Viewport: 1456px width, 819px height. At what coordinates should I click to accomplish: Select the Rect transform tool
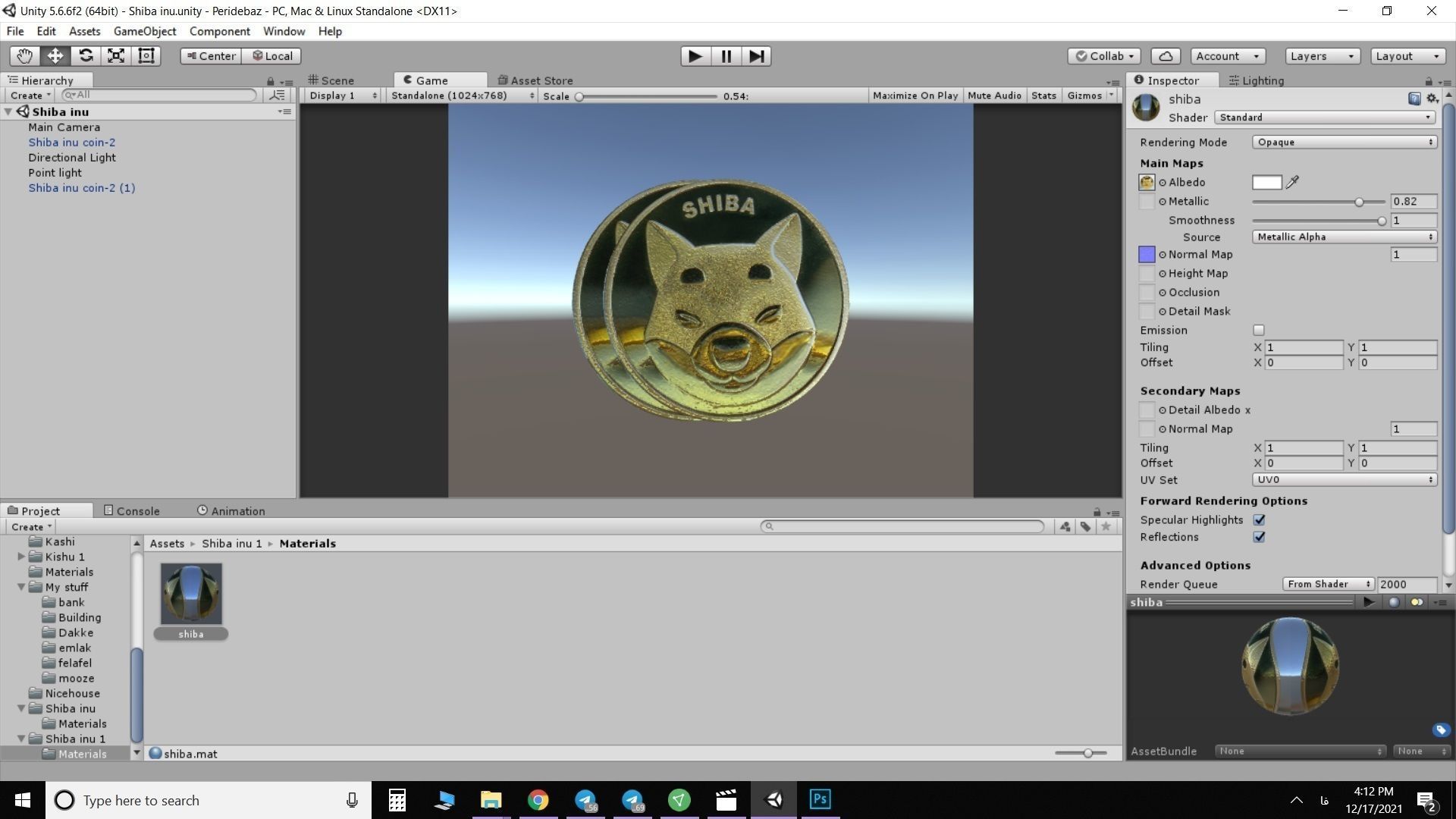click(146, 56)
